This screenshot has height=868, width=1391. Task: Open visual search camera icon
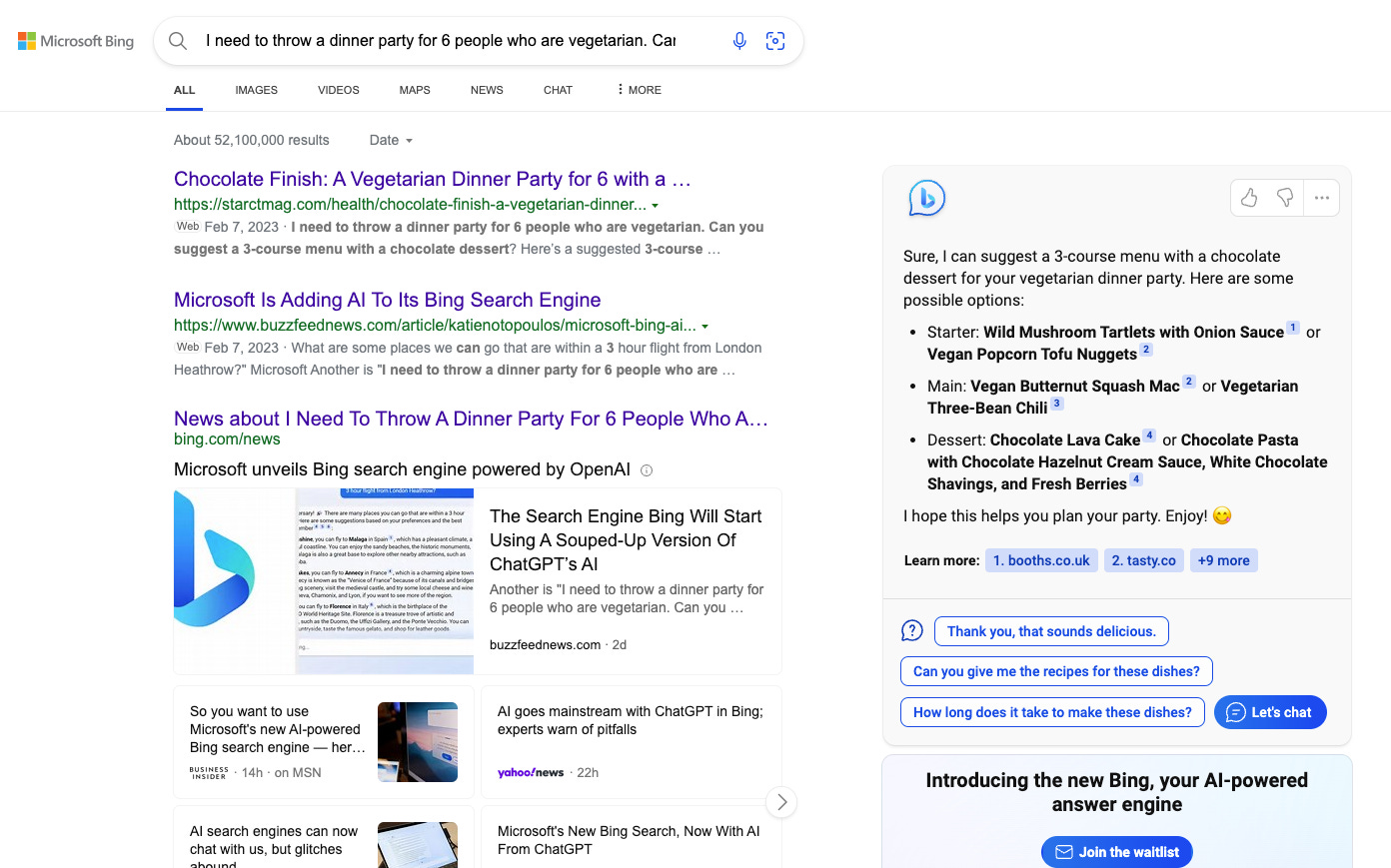775,41
